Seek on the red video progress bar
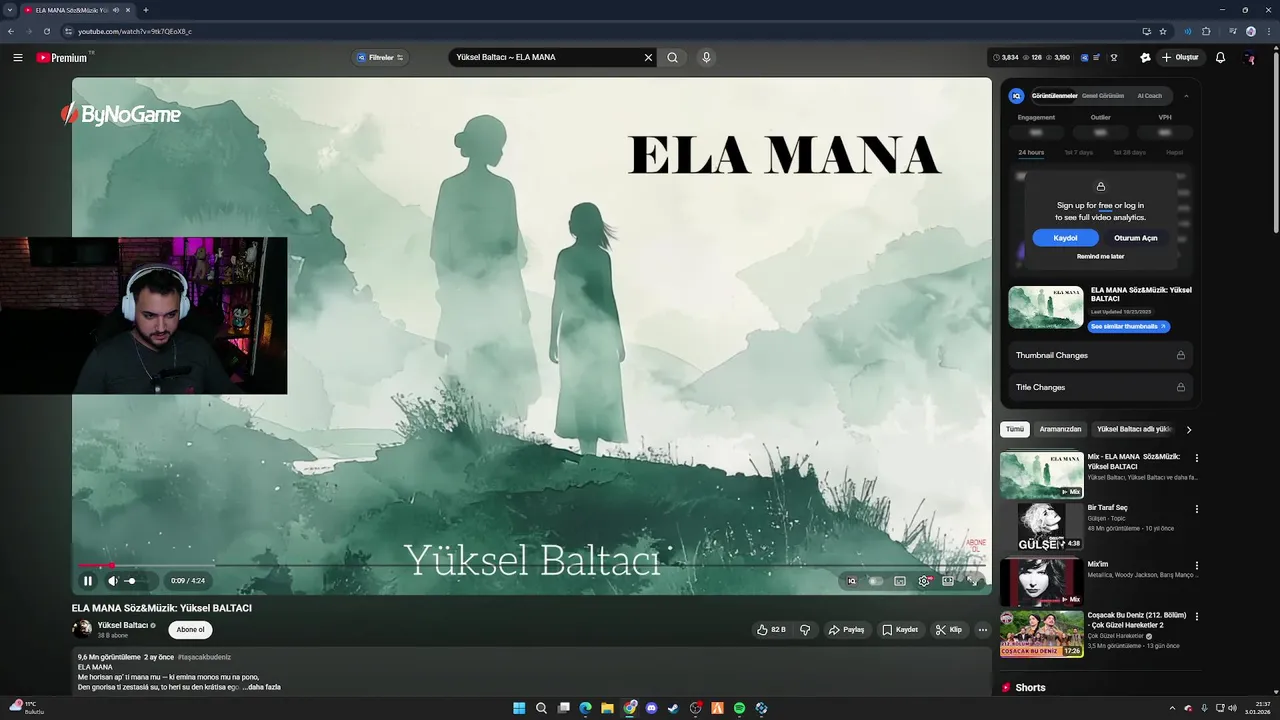1280x720 pixels. point(531,566)
